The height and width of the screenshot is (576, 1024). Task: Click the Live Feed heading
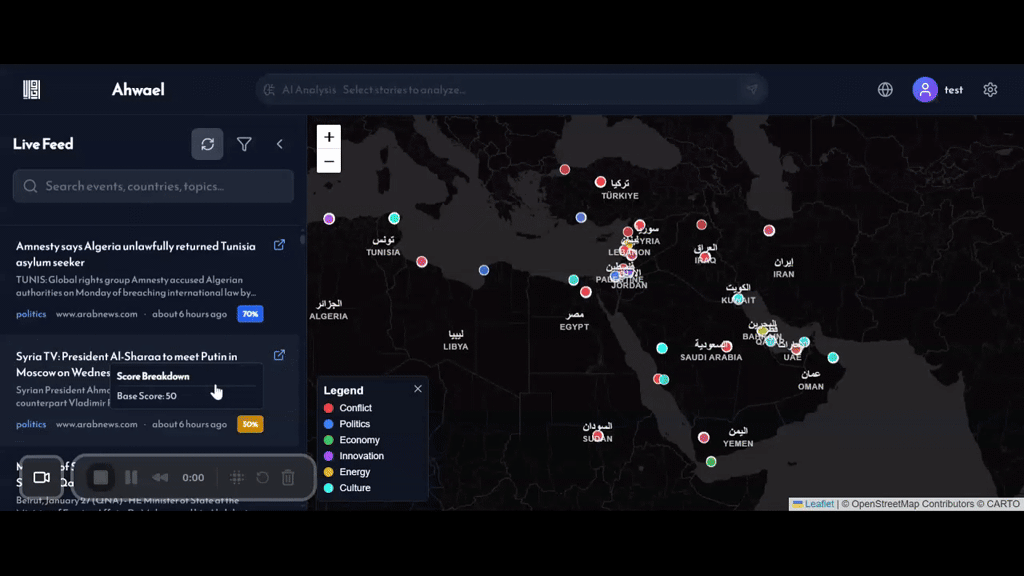click(x=43, y=144)
